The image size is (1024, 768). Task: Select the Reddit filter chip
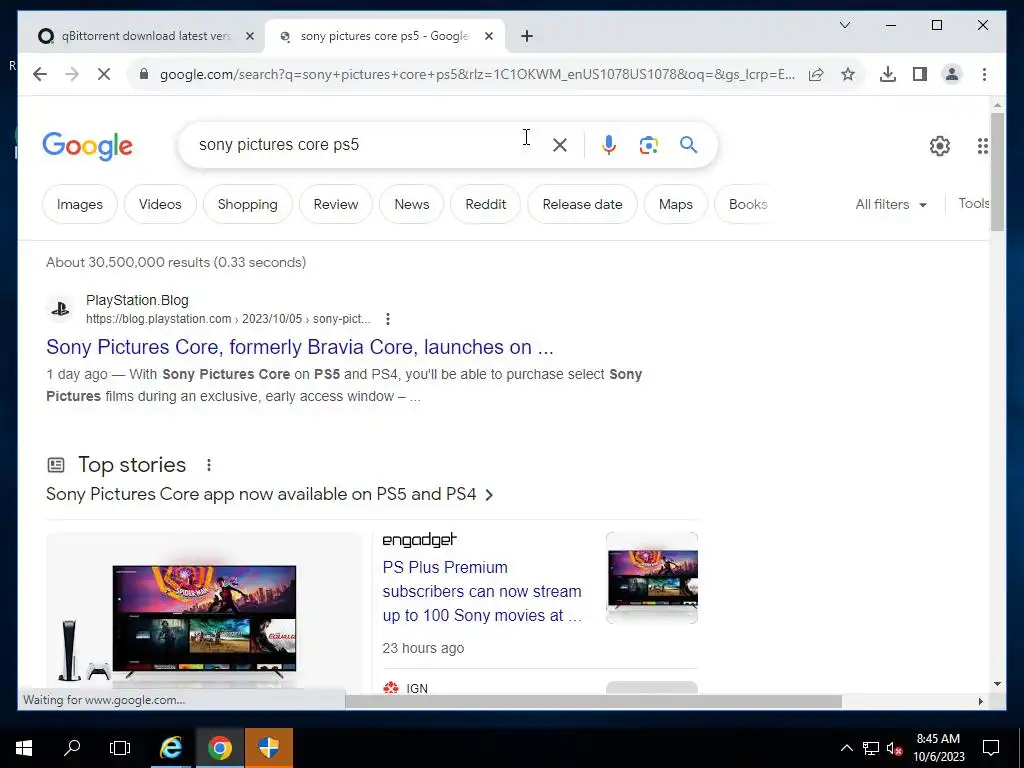coord(485,204)
